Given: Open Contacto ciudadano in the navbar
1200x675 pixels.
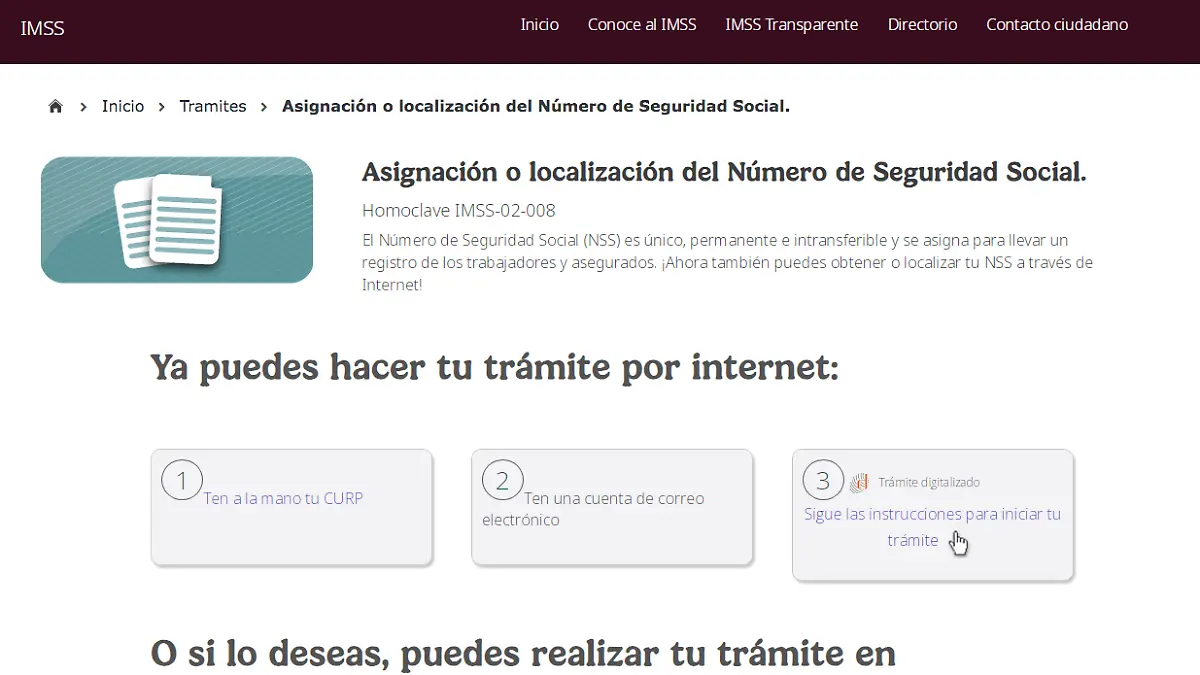Looking at the screenshot, I should pos(1057,24).
